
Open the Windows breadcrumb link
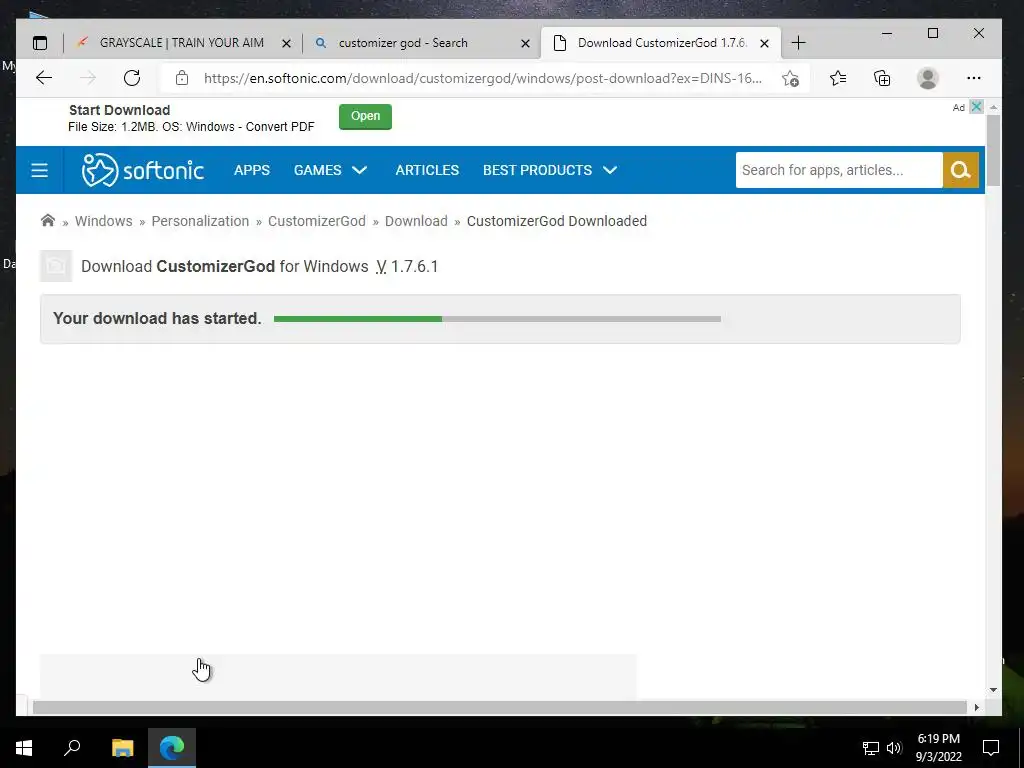point(103,221)
